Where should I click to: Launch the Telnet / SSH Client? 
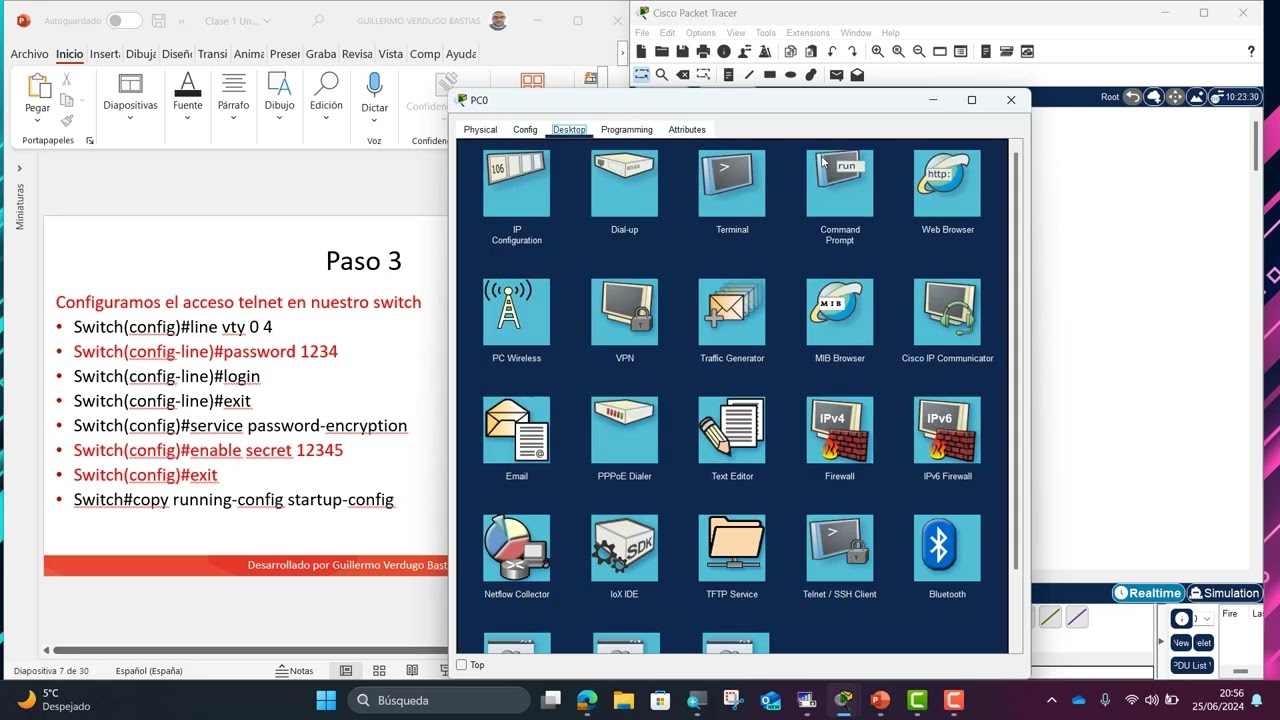tap(840, 548)
